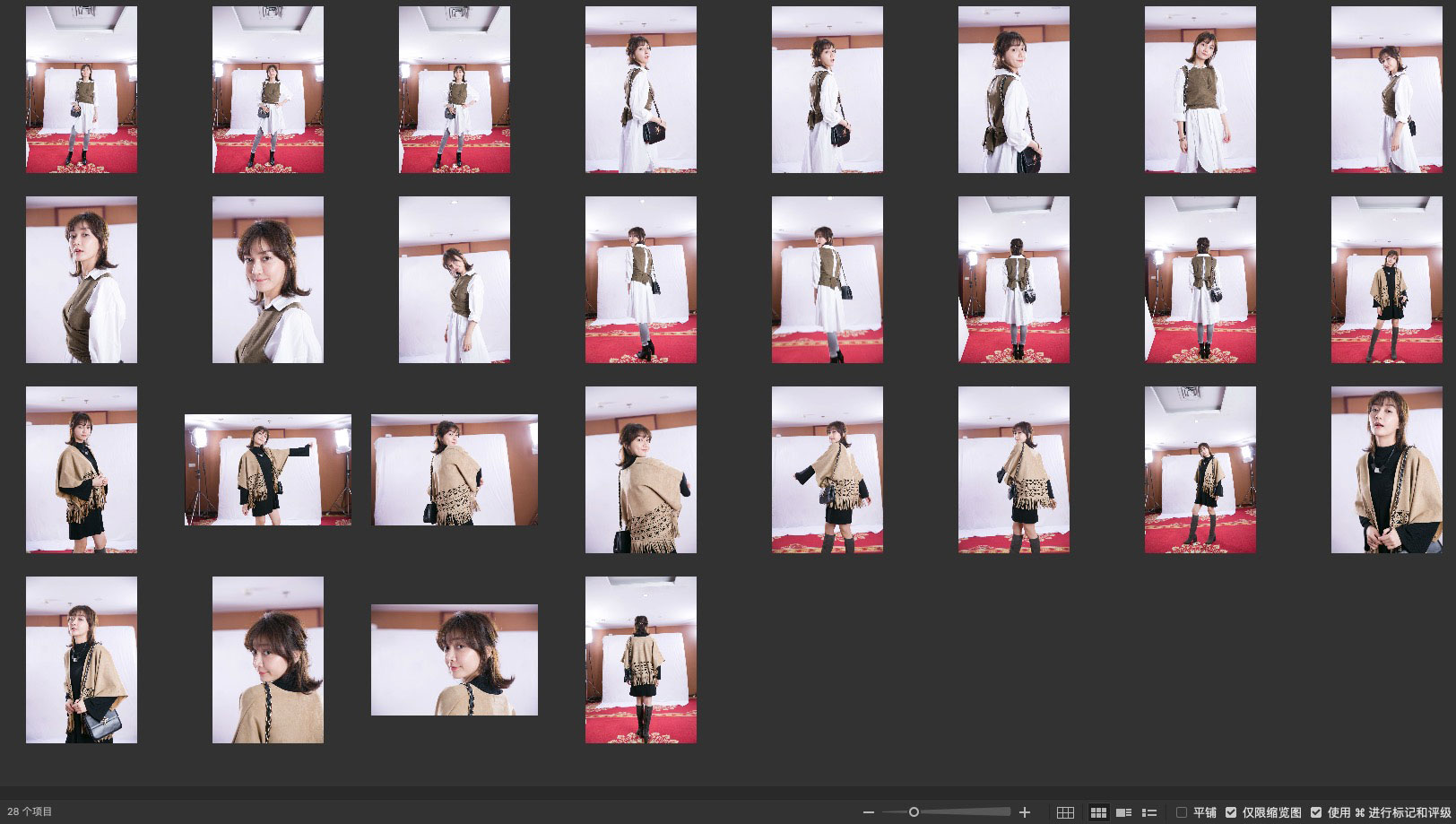Select the landscape photo with outstretched arm
This screenshot has height=824, width=1456.
tap(267, 470)
